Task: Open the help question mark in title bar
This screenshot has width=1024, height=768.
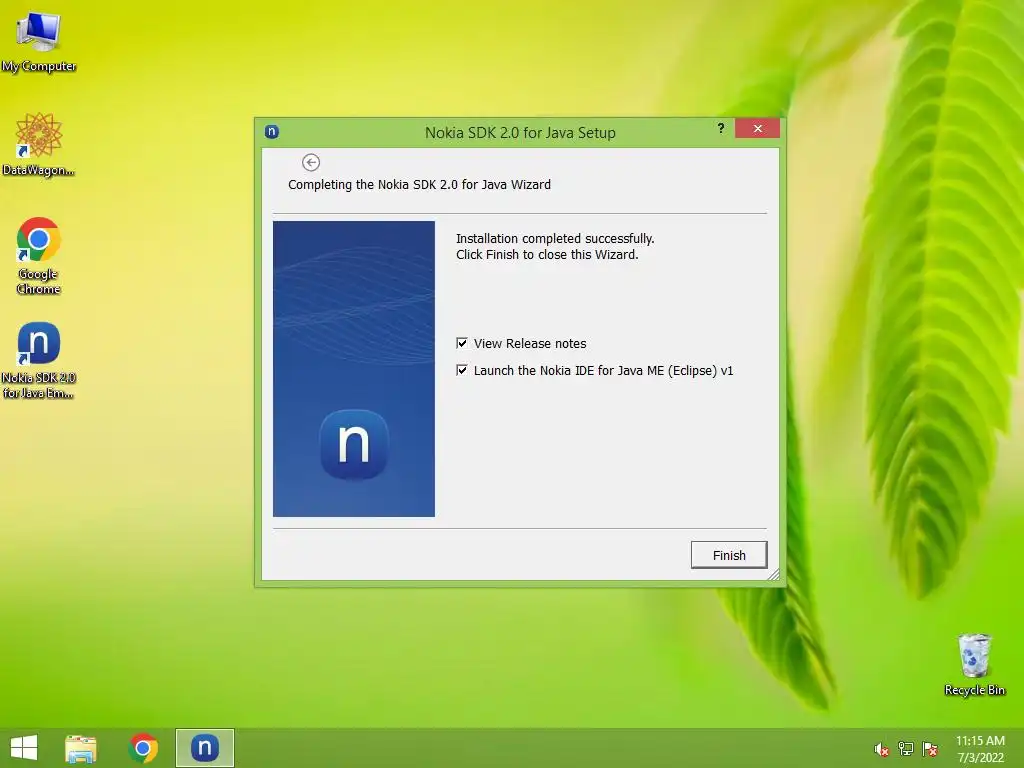Action: pyautogui.click(x=721, y=128)
